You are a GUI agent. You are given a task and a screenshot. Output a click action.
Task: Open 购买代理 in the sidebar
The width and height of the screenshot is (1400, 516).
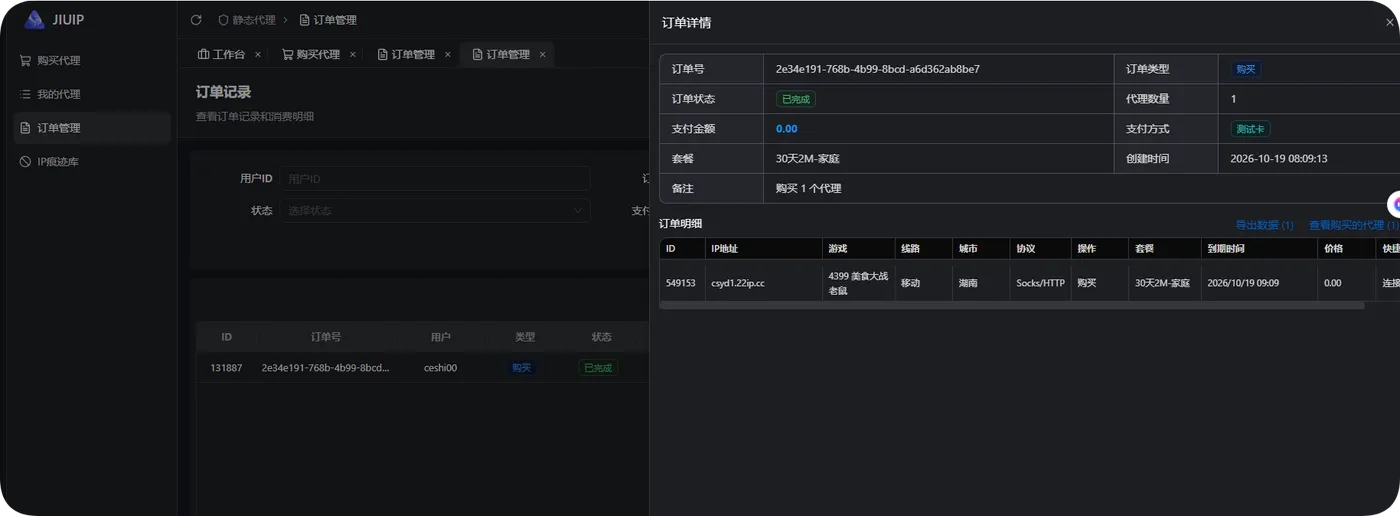coord(58,60)
